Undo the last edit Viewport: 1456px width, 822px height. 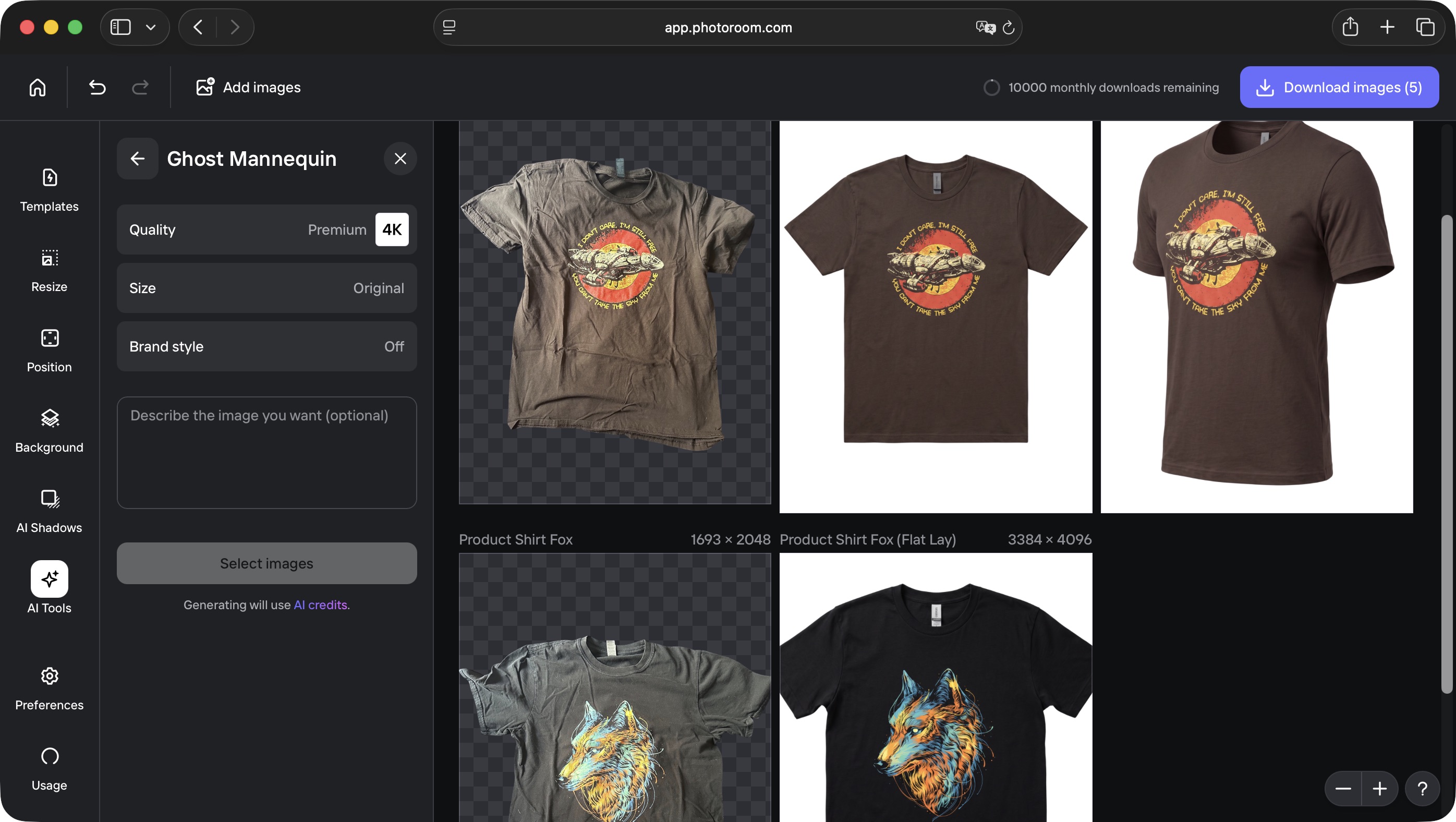[x=97, y=87]
